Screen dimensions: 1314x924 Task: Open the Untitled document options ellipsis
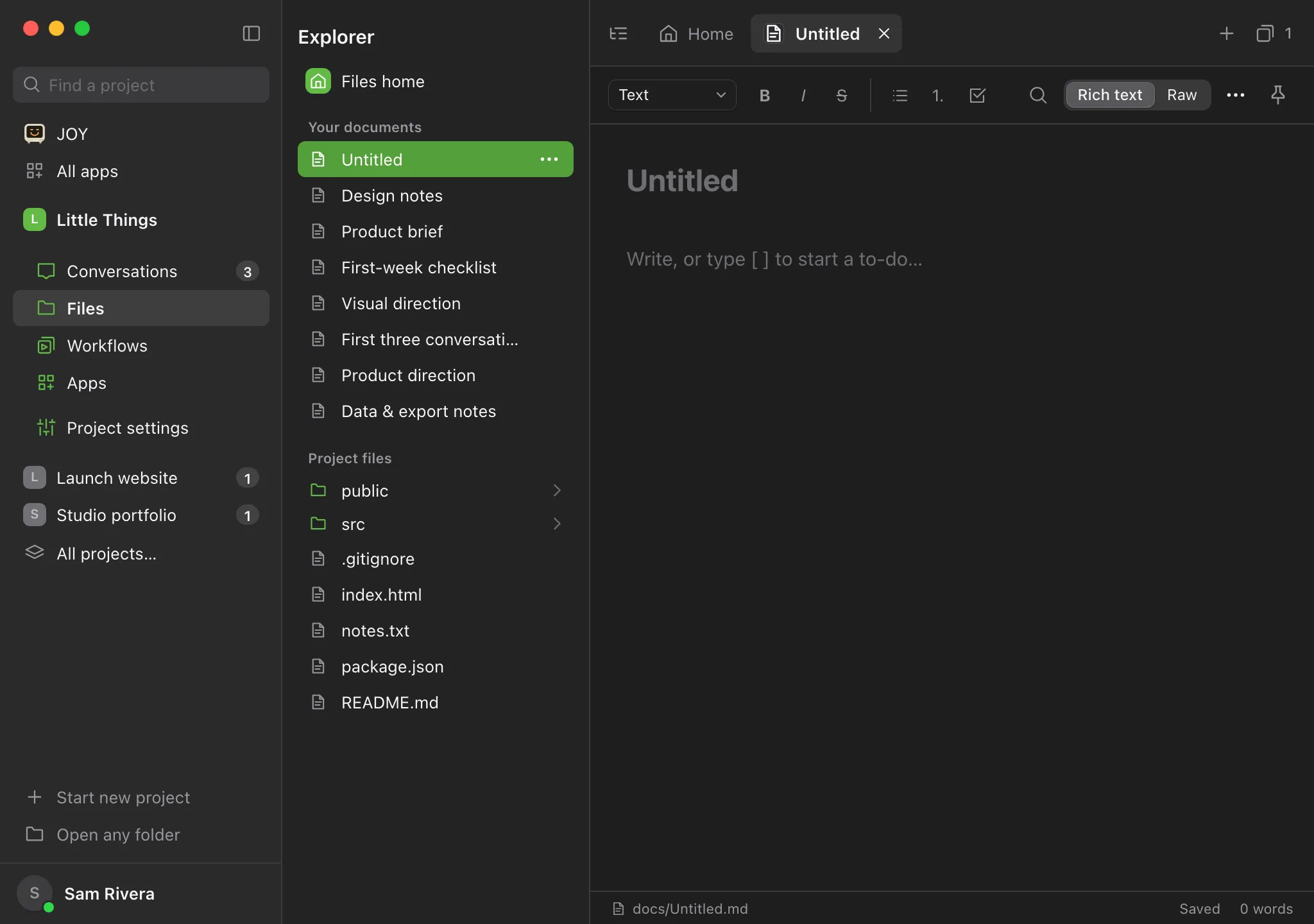click(x=549, y=159)
